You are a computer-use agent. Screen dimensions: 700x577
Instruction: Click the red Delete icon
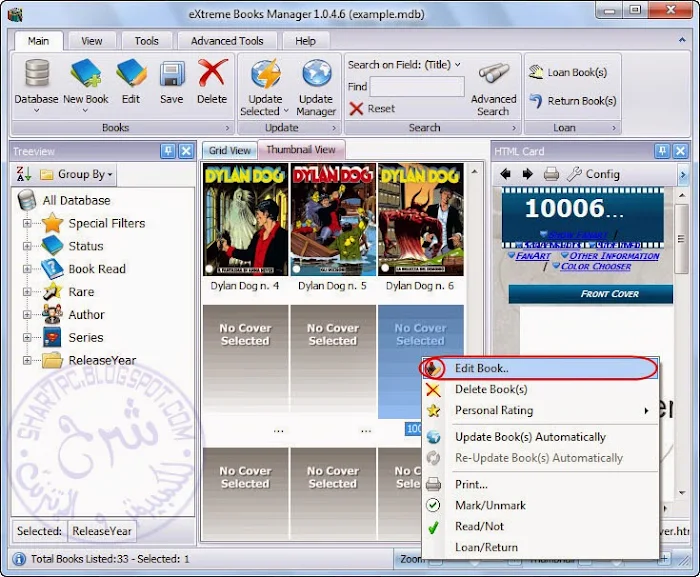212,73
